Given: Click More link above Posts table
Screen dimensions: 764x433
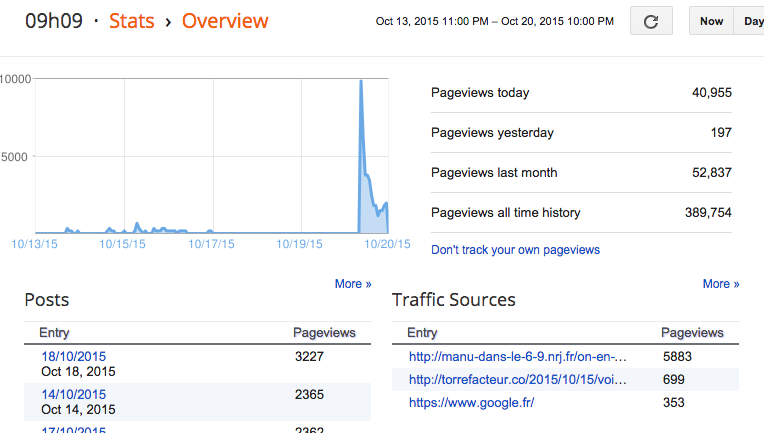Looking at the screenshot, I should (352, 284).
